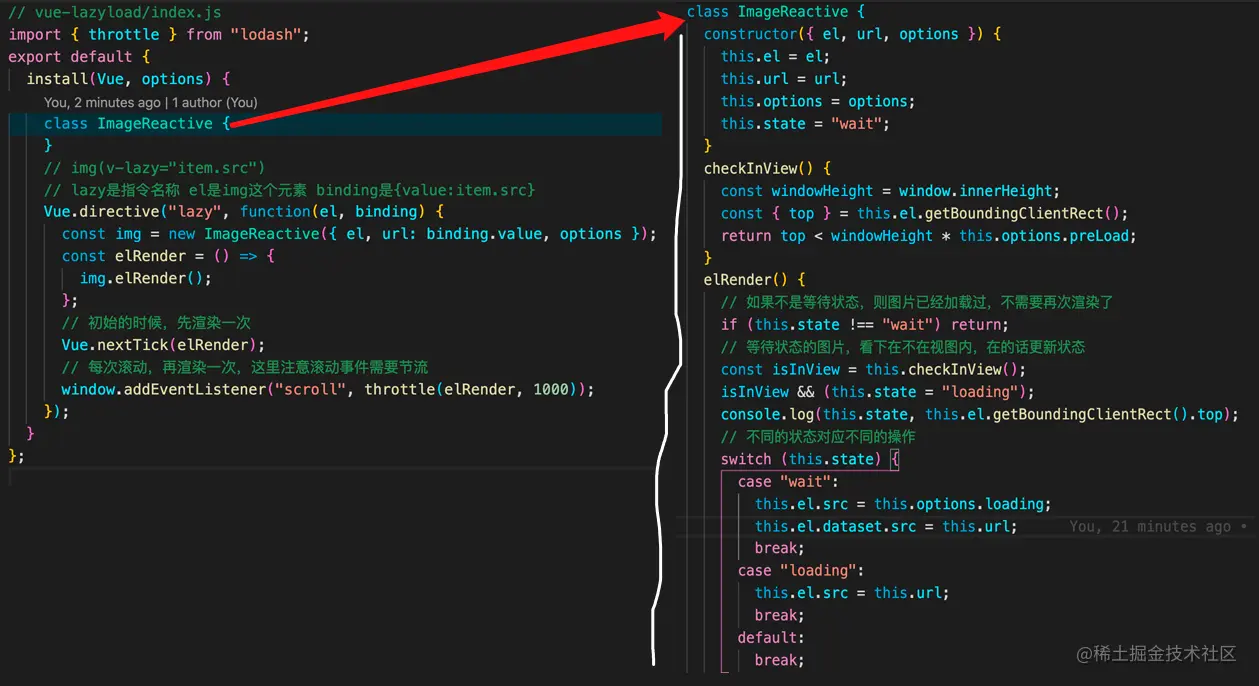The height and width of the screenshot is (686, 1259).
Task: Click the "default:" line in the switch
Action: click(771, 637)
